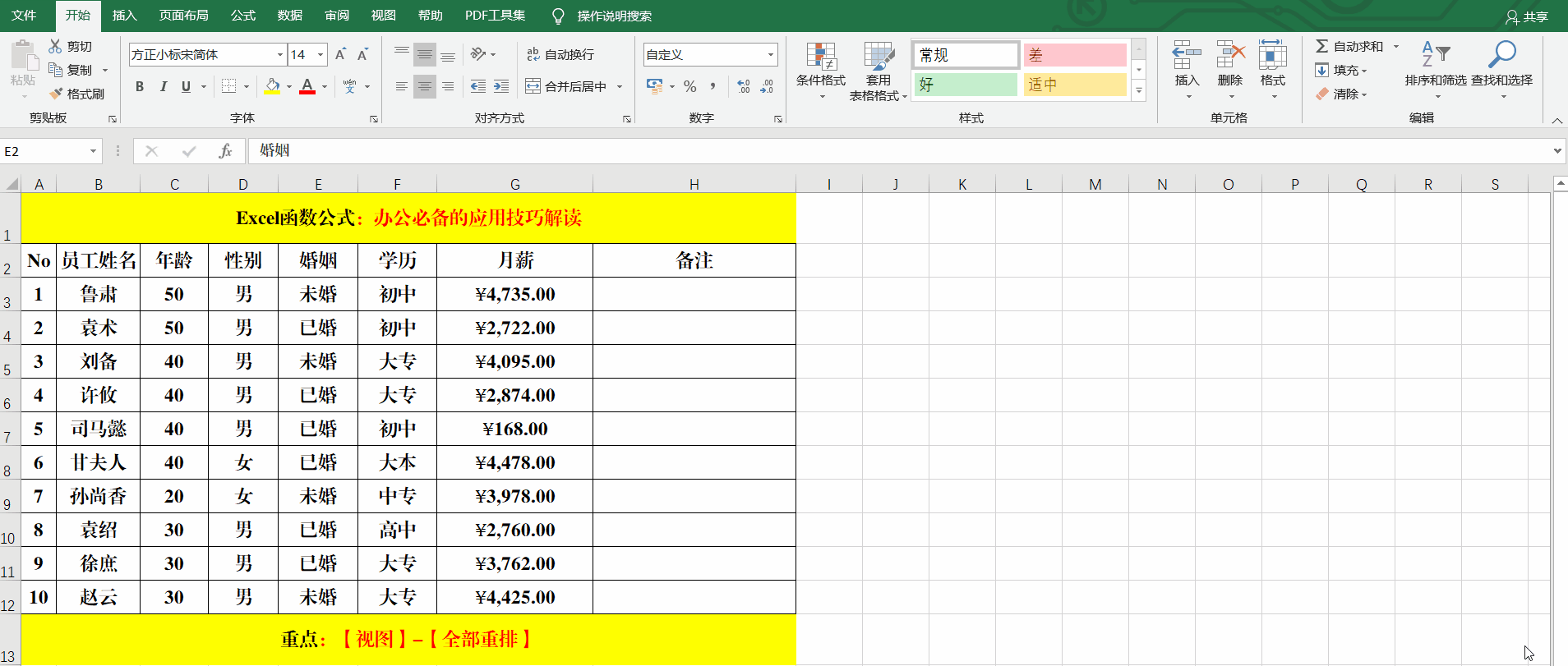Decrease font size with the smaller A icon
The height and width of the screenshot is (666, 1568).
point(362,54)
